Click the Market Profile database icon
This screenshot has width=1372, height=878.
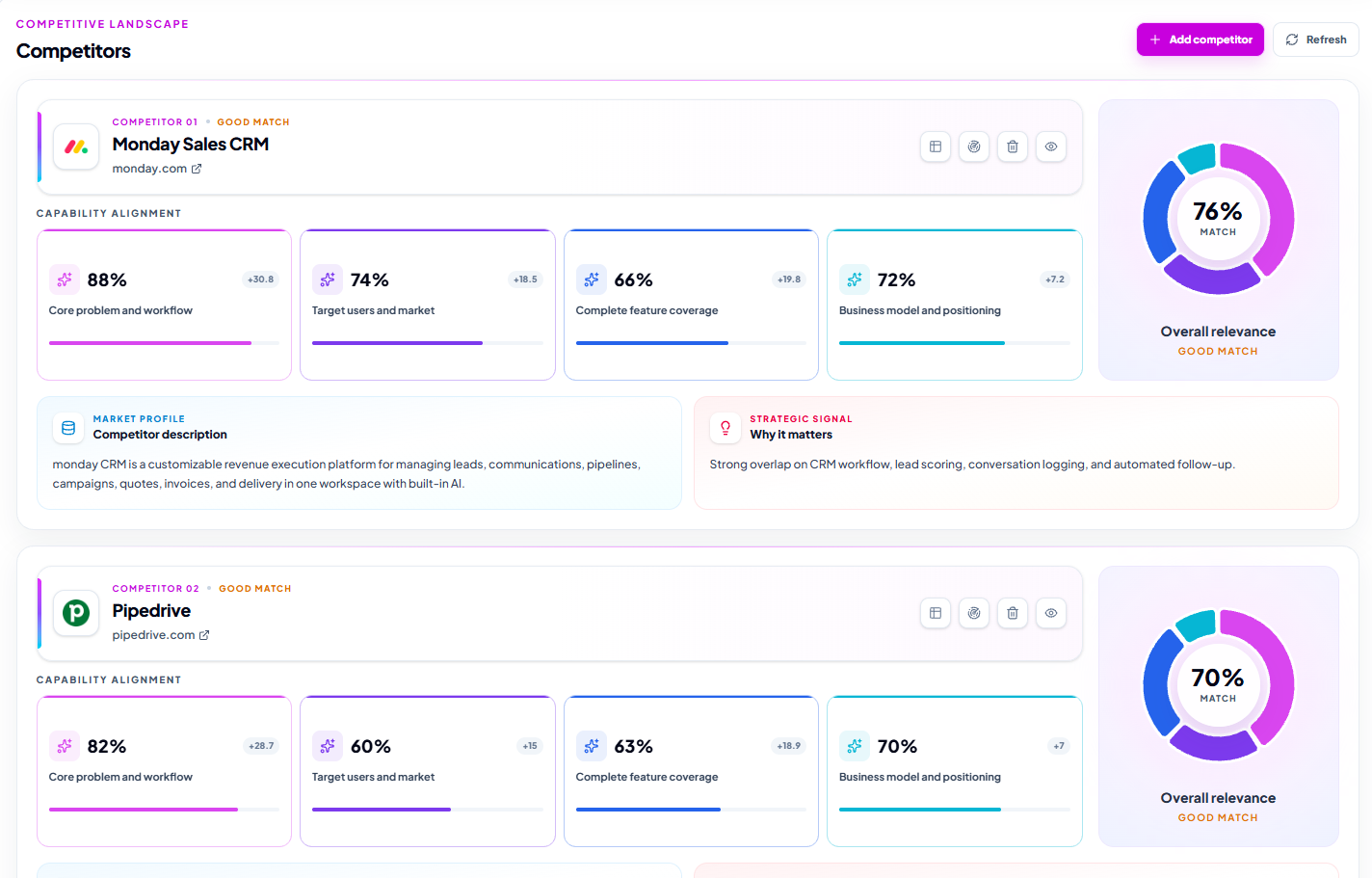pyautogui.click(x=68, y=428)
